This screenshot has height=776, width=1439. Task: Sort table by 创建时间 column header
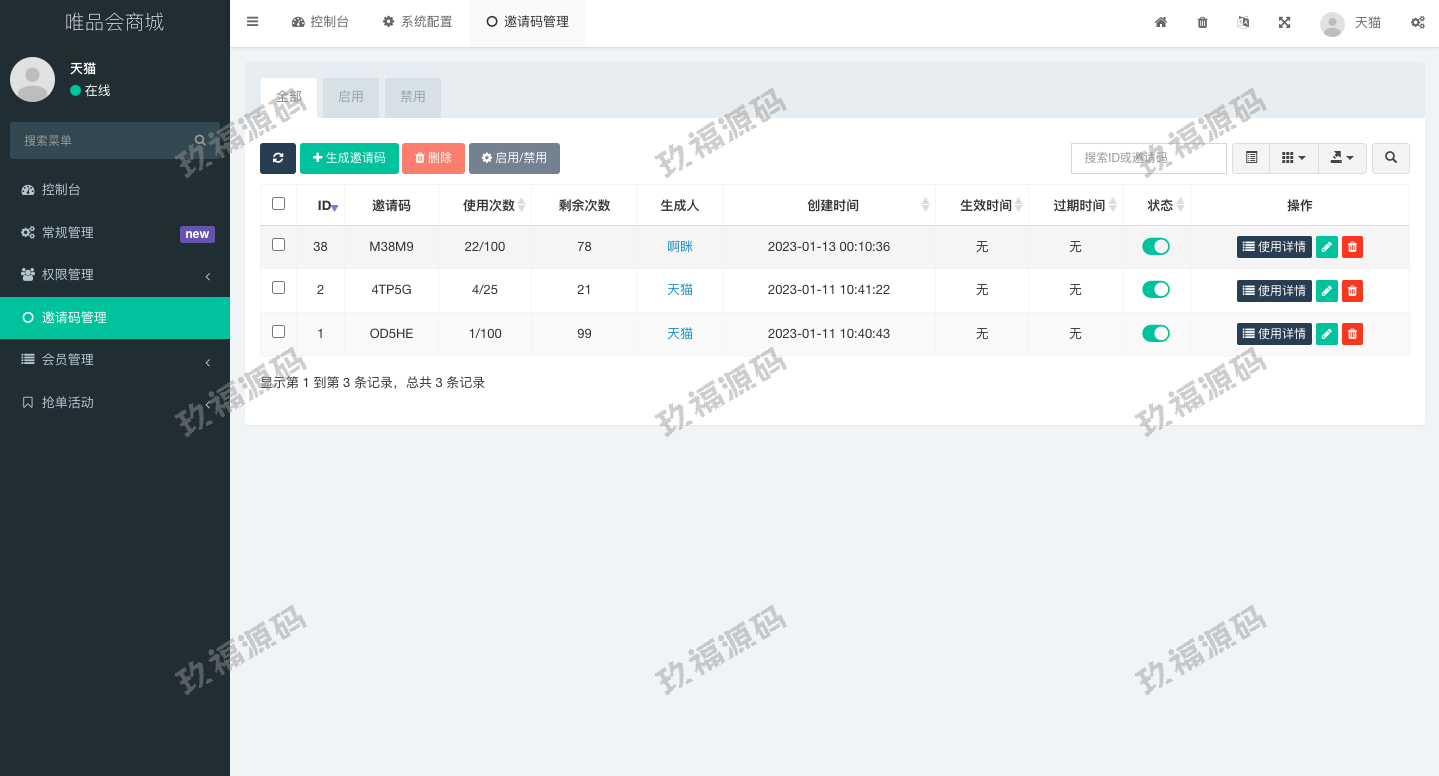[x=832, y=205]
